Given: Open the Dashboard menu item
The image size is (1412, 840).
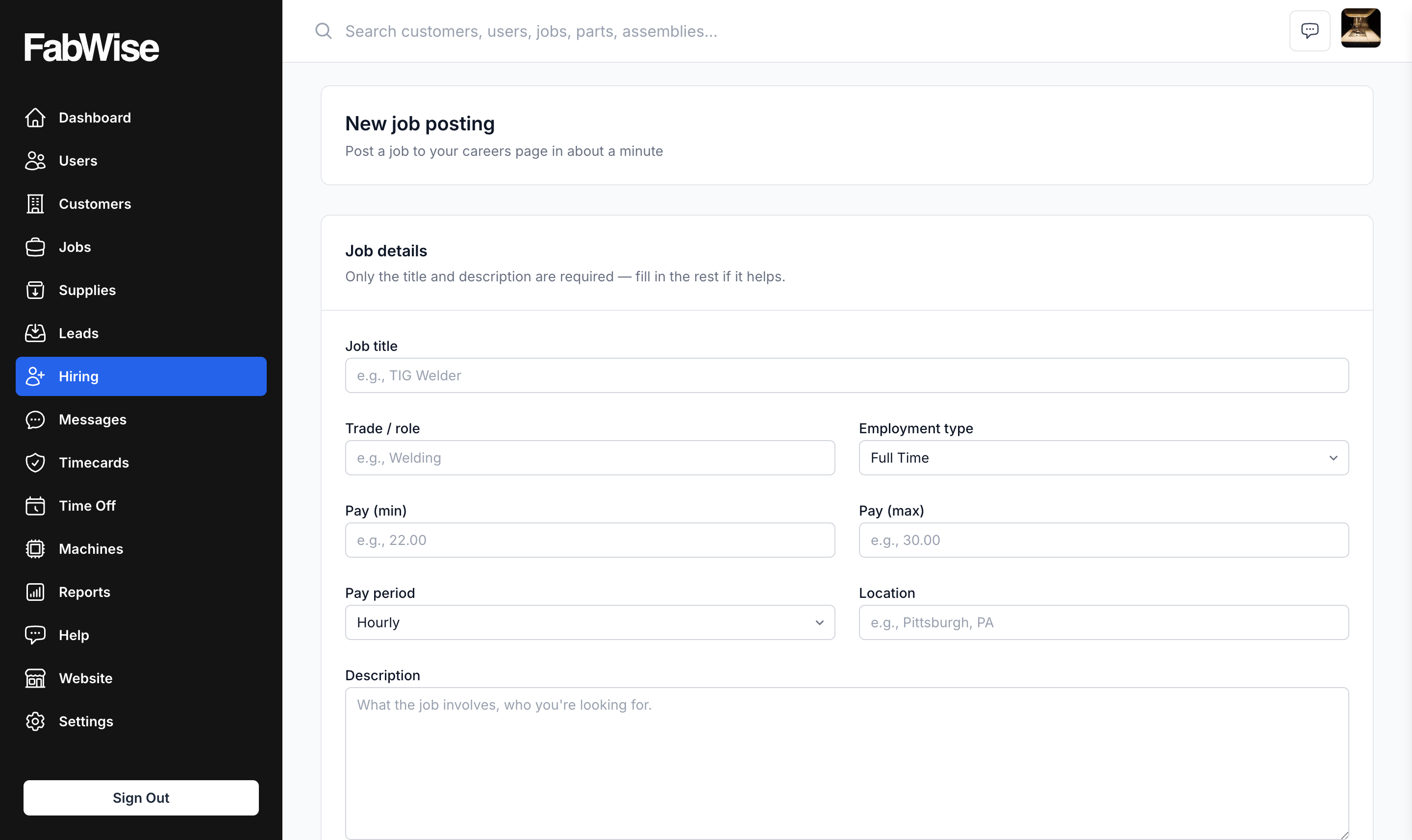Looking at the screenshot, I should pyautogui.click(x=141, y=118).
